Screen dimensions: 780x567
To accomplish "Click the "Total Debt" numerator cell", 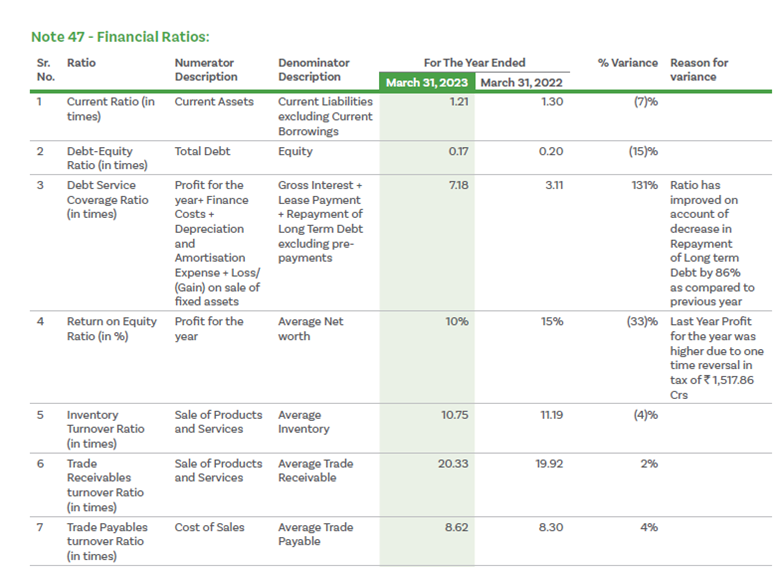I will (202, 152).
